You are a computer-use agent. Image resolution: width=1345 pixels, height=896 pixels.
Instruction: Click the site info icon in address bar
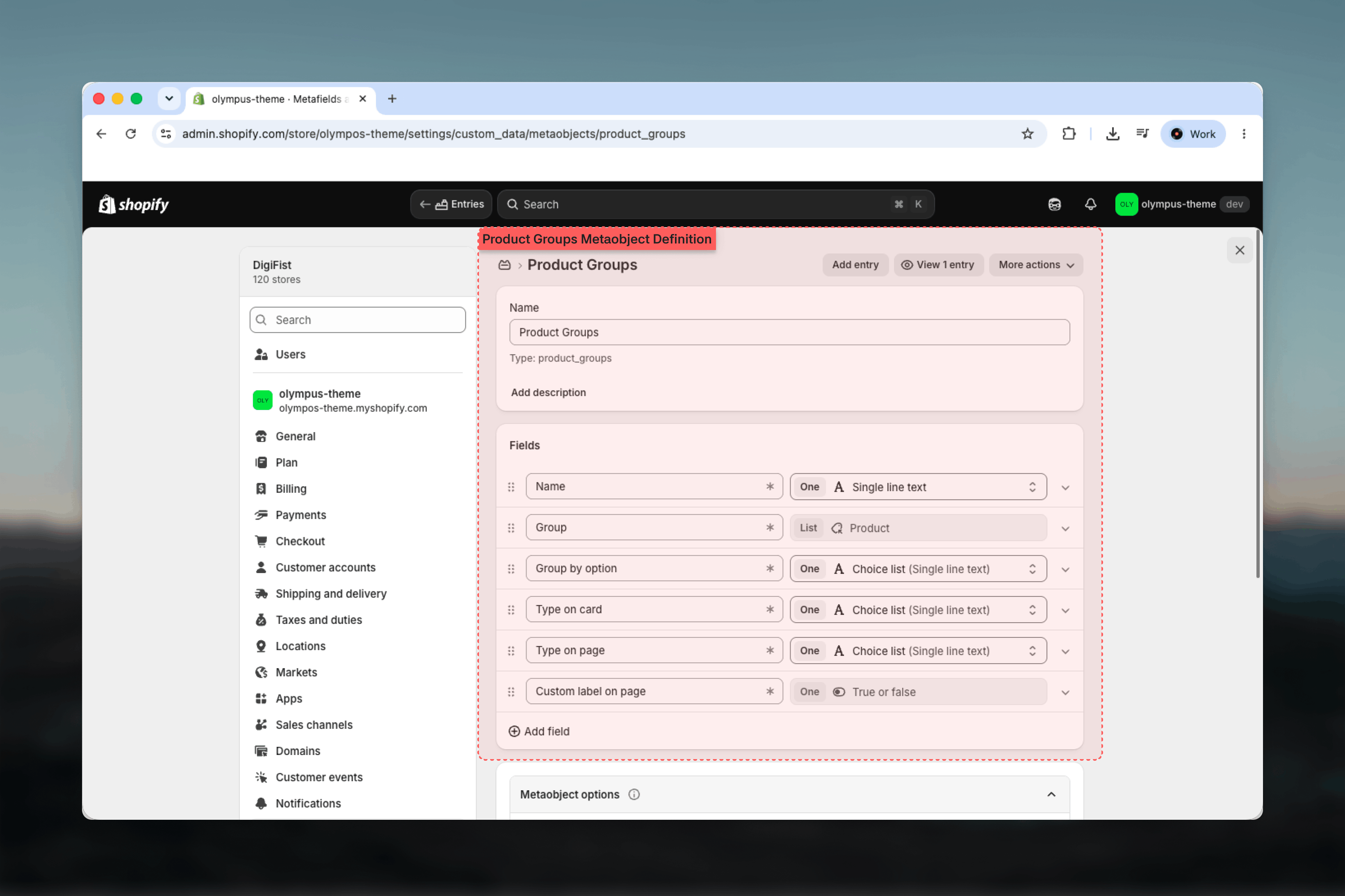[x=166, y=134]
